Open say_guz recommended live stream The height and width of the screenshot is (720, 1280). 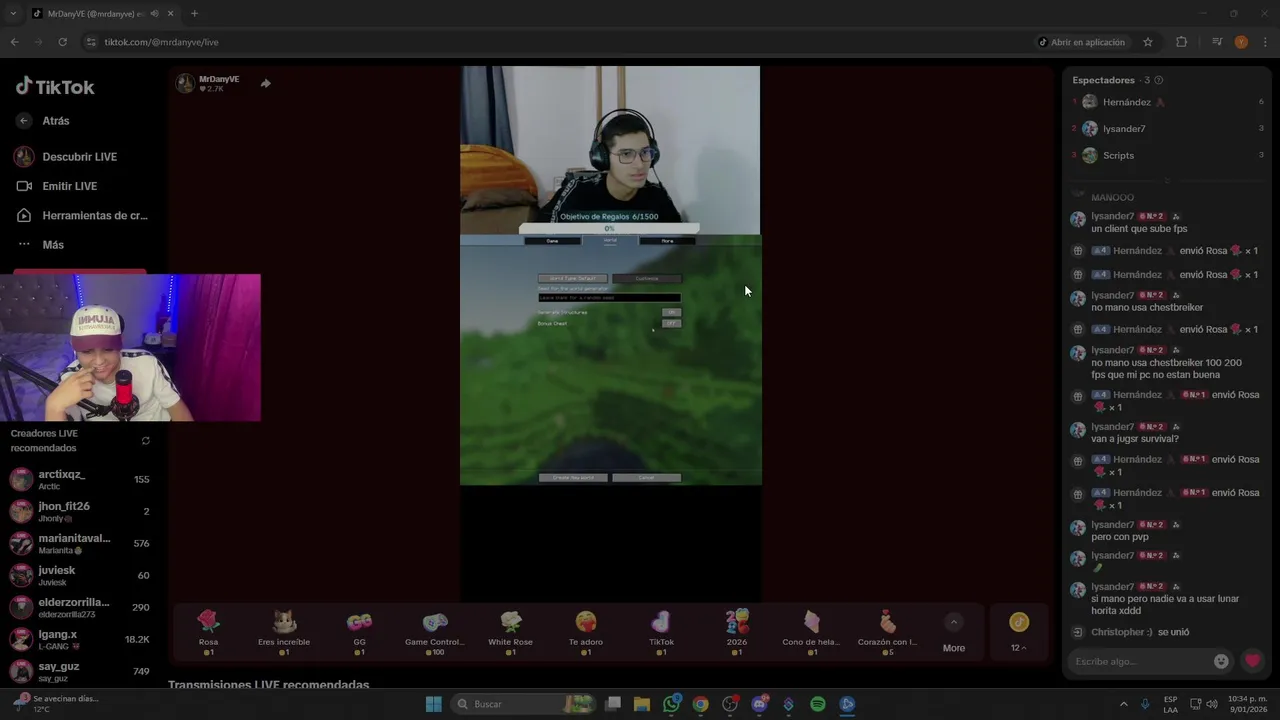(x=80, y=671)
